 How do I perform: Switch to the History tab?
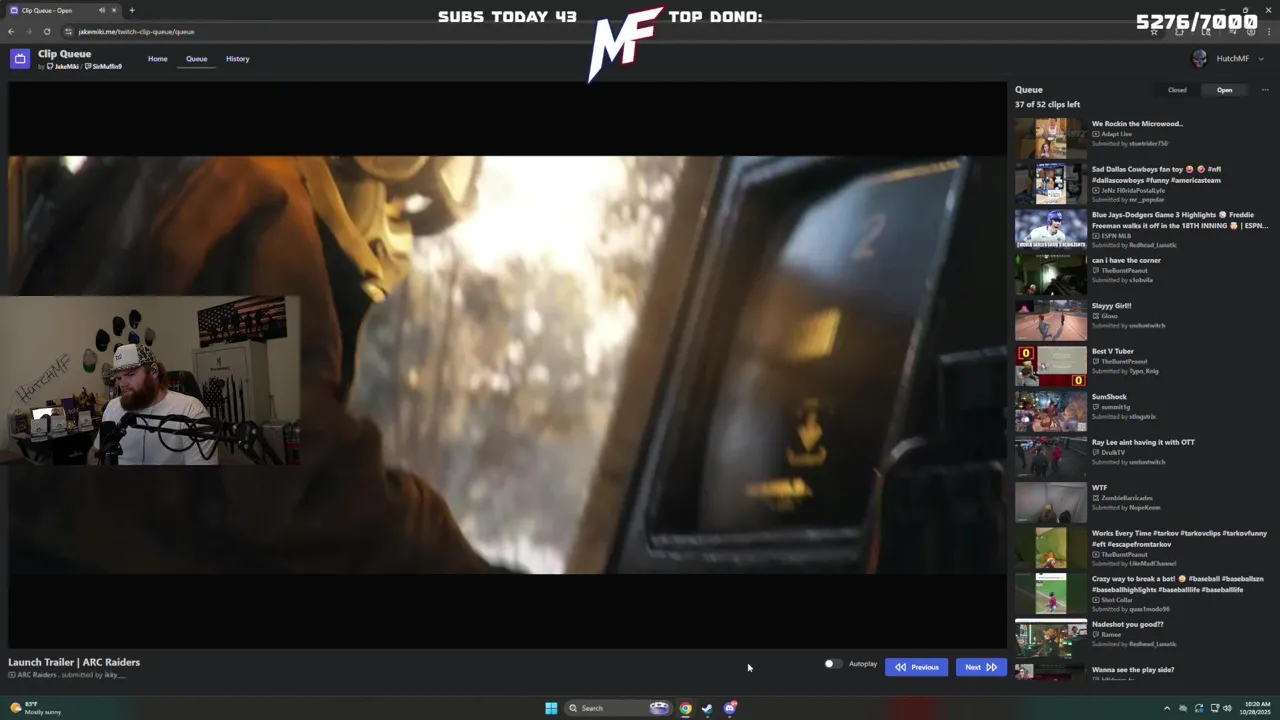[x=237, y=59]
